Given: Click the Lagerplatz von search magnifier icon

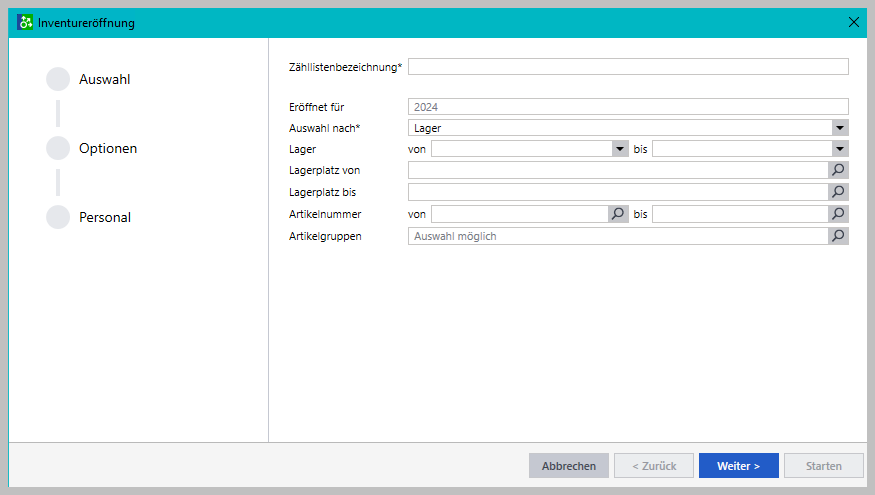Looking at the screenshot, I should tap(838, 170).
